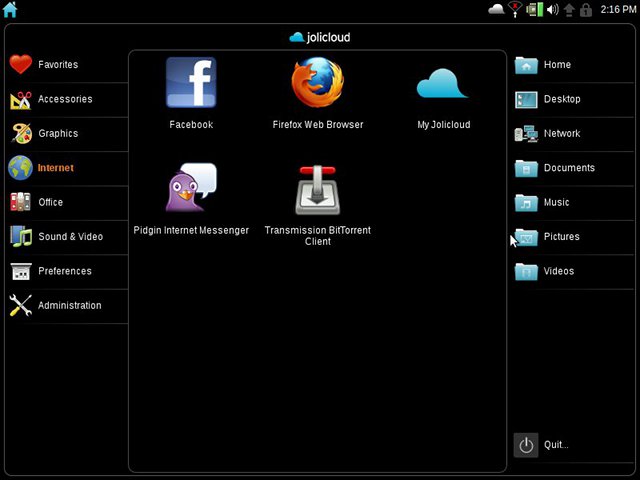Start Pidgin Internet Messenger icon
Screen dimensions: 640x480
191,187
